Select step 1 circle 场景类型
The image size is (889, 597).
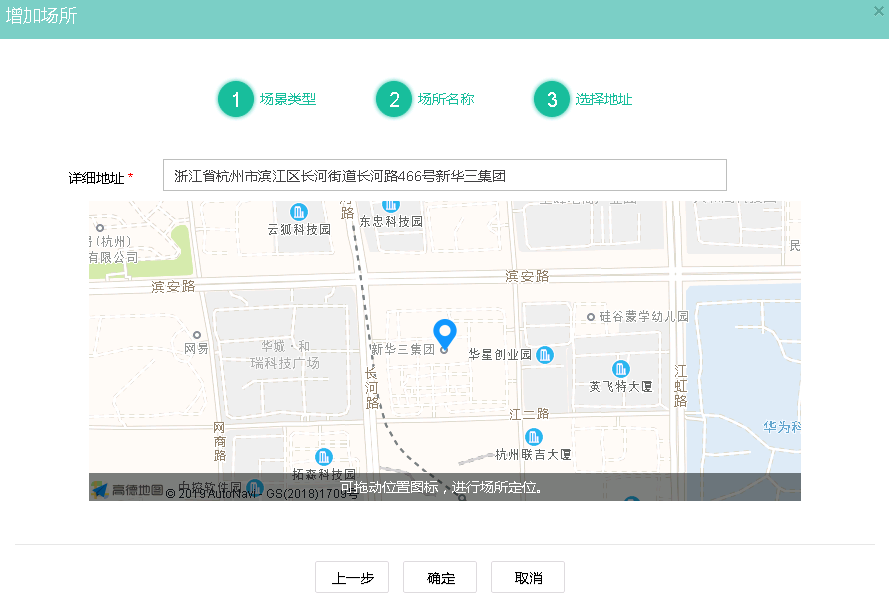click(235, 99)
